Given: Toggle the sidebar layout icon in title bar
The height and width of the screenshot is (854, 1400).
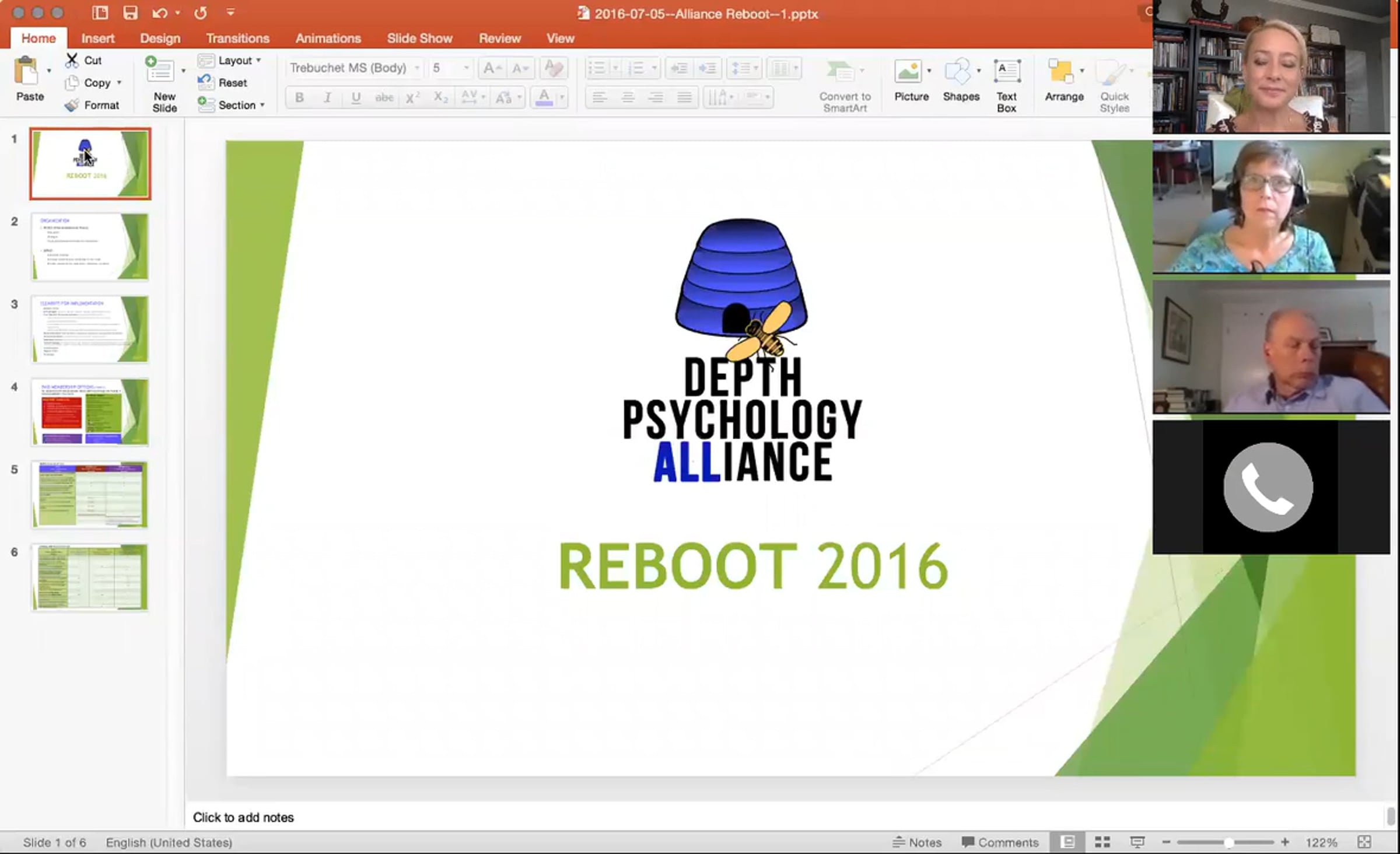Looking at the screenshot, I should pyautogui.click(x=100, y=13).
